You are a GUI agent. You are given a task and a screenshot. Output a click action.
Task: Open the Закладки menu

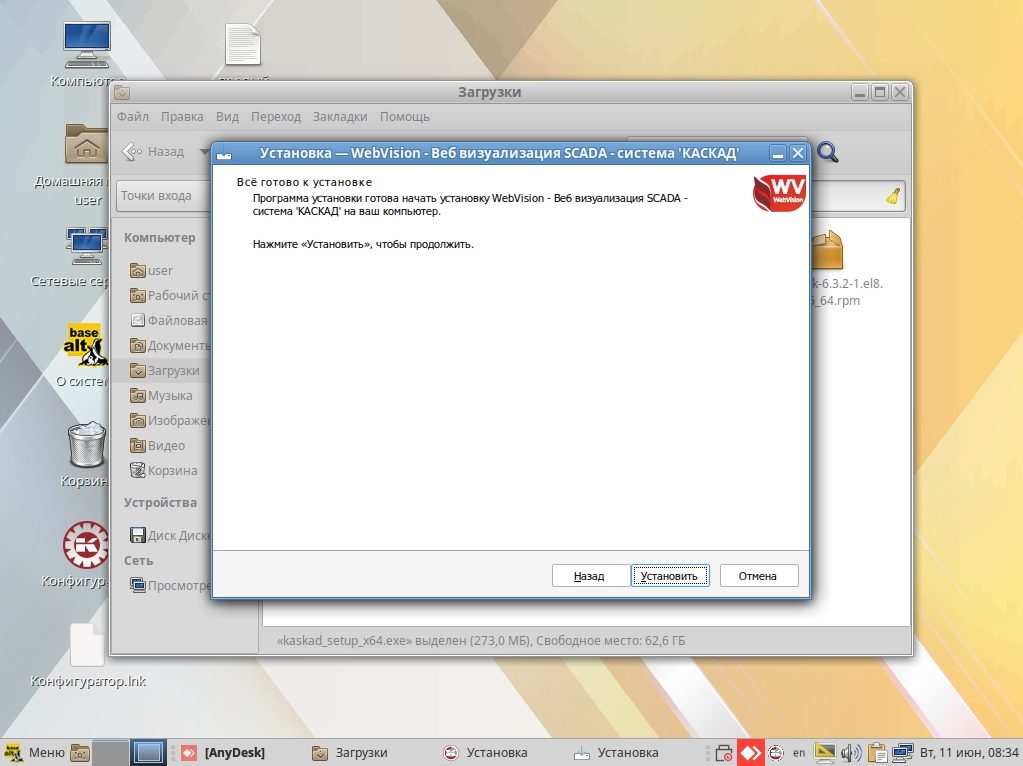tap(339, 116)
